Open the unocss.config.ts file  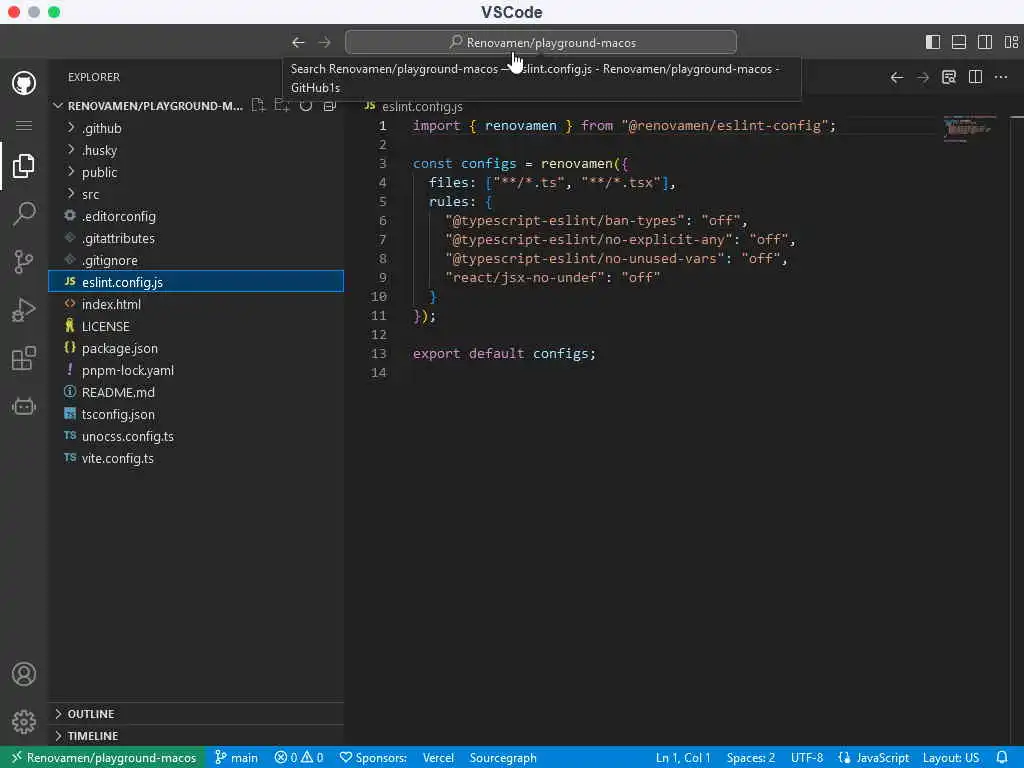(x=196, y=436)
